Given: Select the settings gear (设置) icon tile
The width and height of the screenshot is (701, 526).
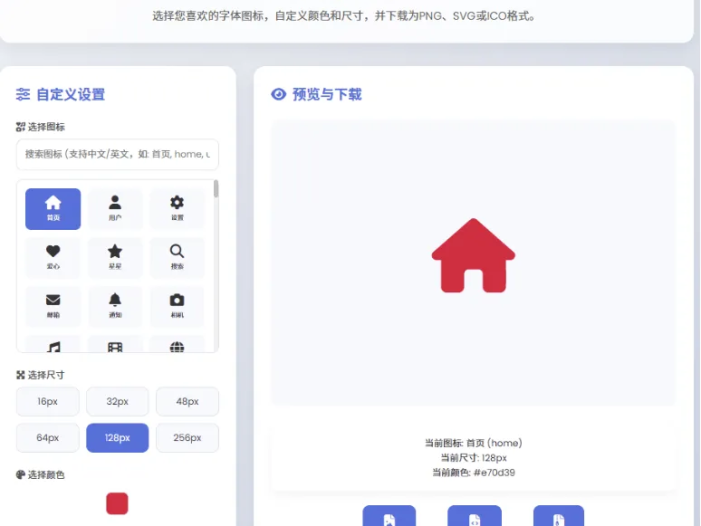Looking at the screenshot, I should coord(177,209).
